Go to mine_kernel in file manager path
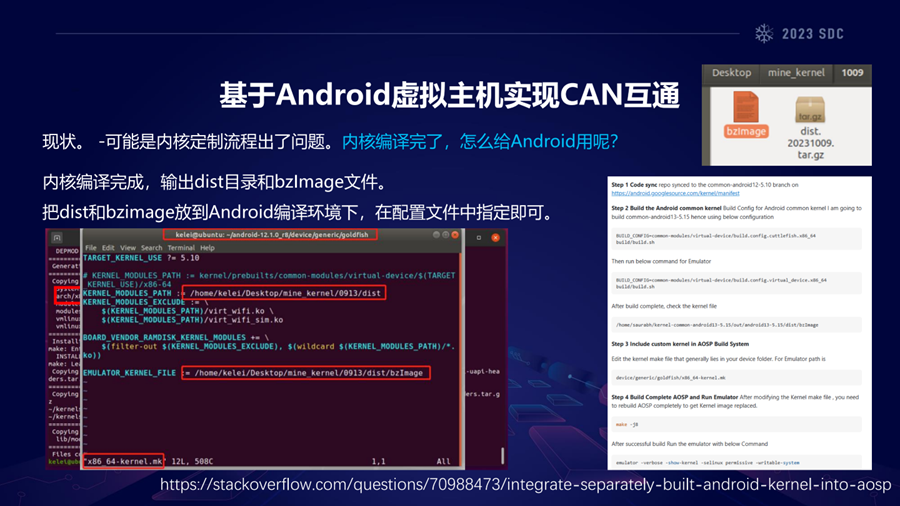This screenshot has width=900, height=506. point(796,73)
